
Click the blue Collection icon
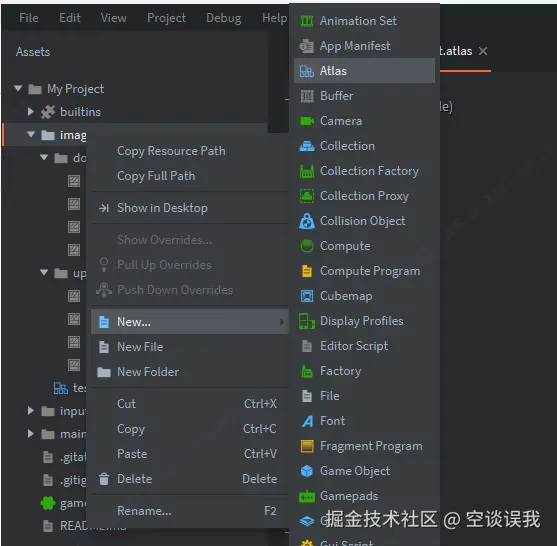click(x=307, y=146)
